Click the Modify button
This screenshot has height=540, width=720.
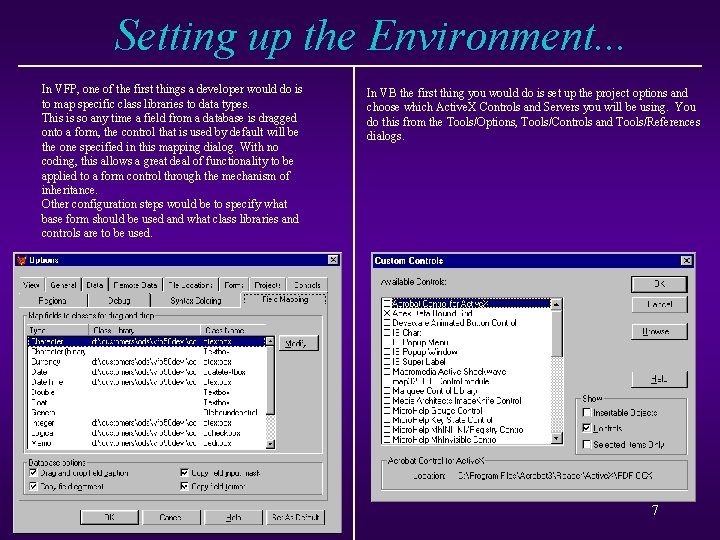(296, 343)
